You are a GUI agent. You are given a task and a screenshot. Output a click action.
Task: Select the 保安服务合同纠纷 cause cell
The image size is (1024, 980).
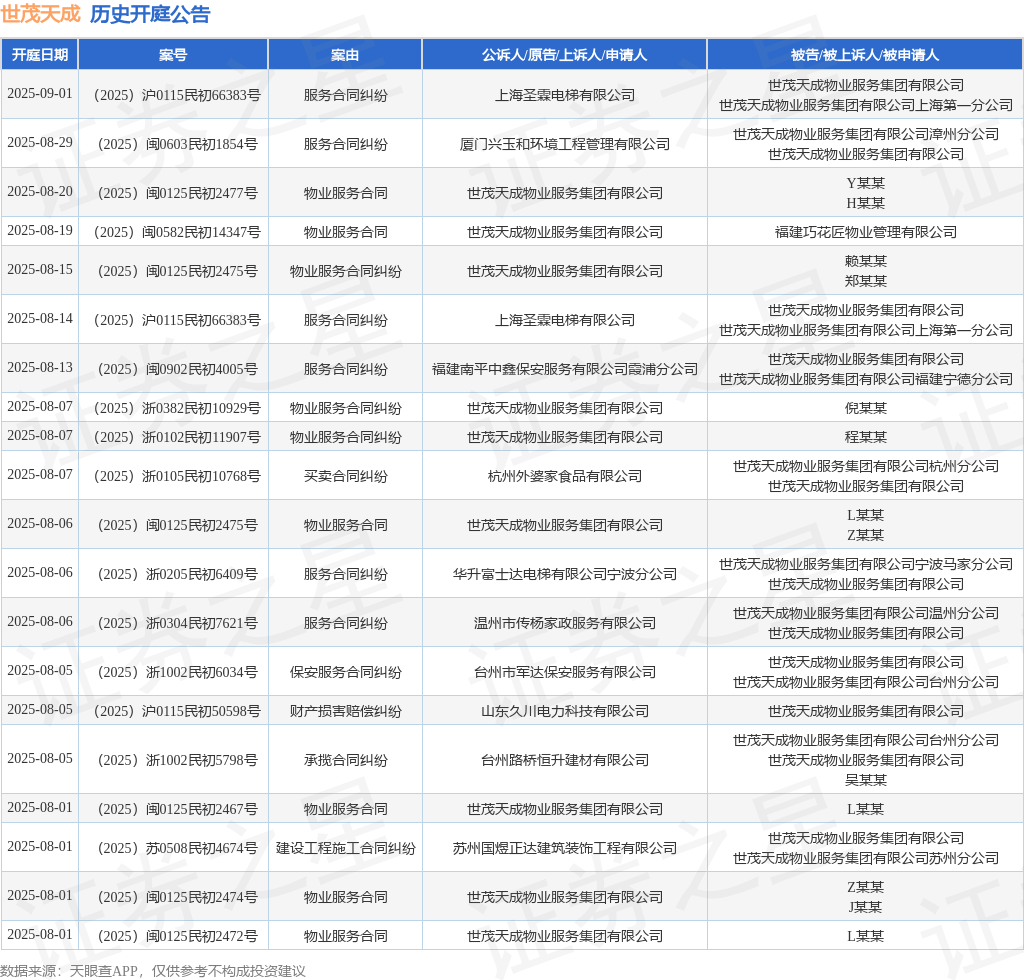[x=345, y=672]
